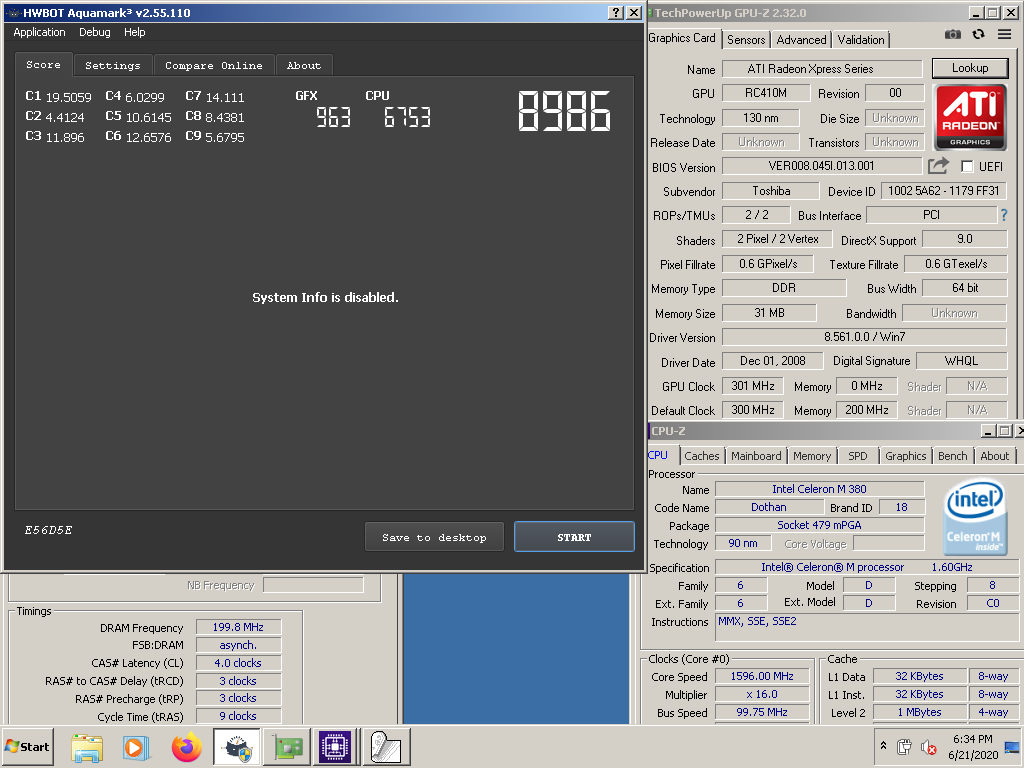Image resolution: width=1024 pixels, height=768 pixels.
Task: Click the BIOS Version field
Action: 822,166
